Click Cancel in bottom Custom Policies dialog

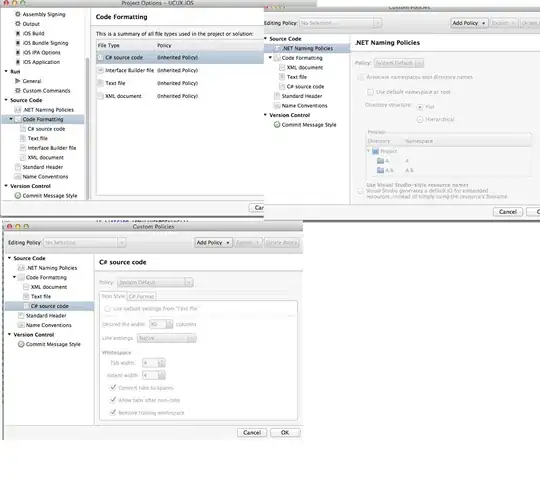[252, 433]
